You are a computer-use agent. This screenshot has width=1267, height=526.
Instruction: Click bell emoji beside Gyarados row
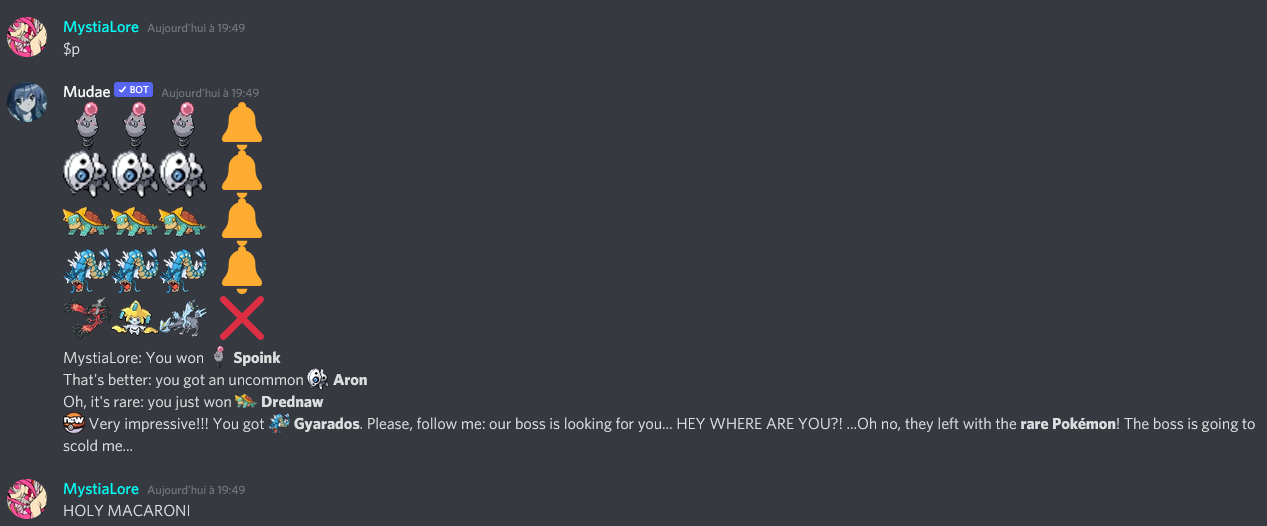point(241,270)
